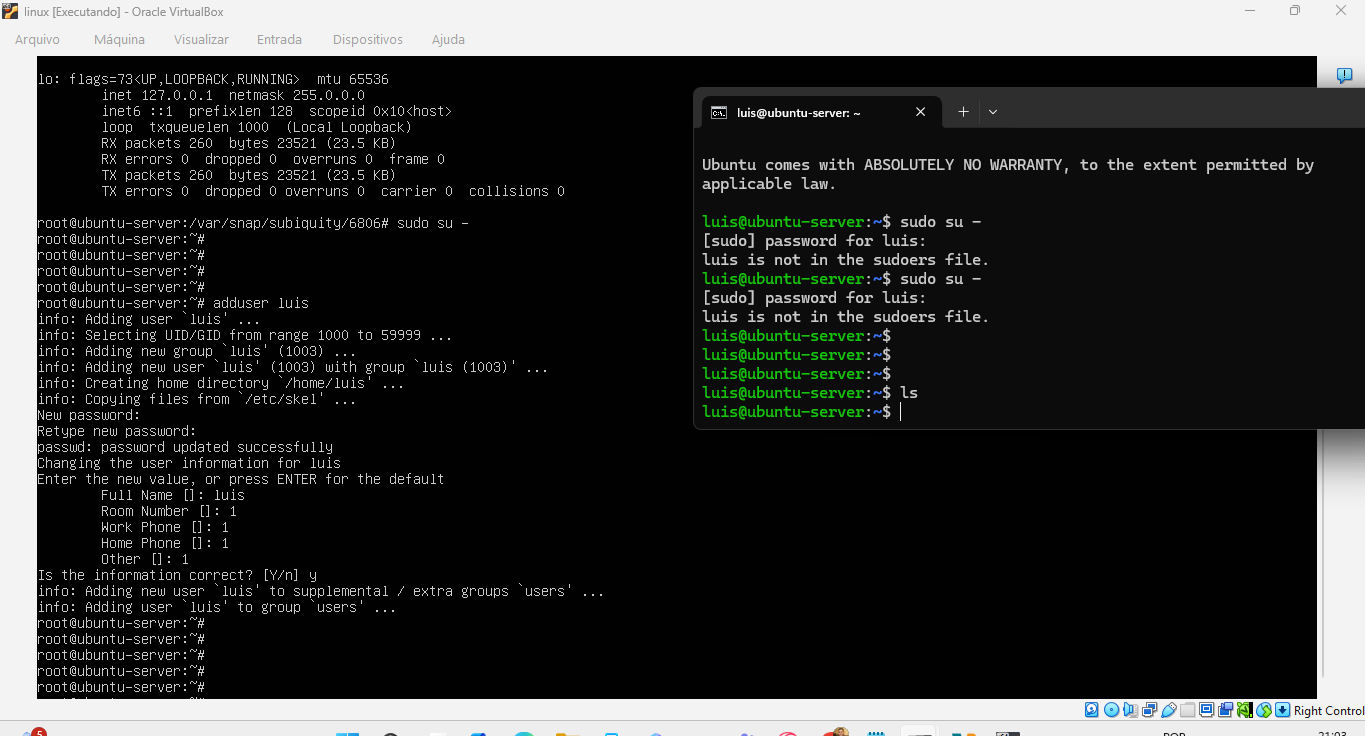Click the 'adduser luis' command line
Image resolution: width=1365 pixels, height=736 pixels.
pyautogui.click(x=173, y=303)
